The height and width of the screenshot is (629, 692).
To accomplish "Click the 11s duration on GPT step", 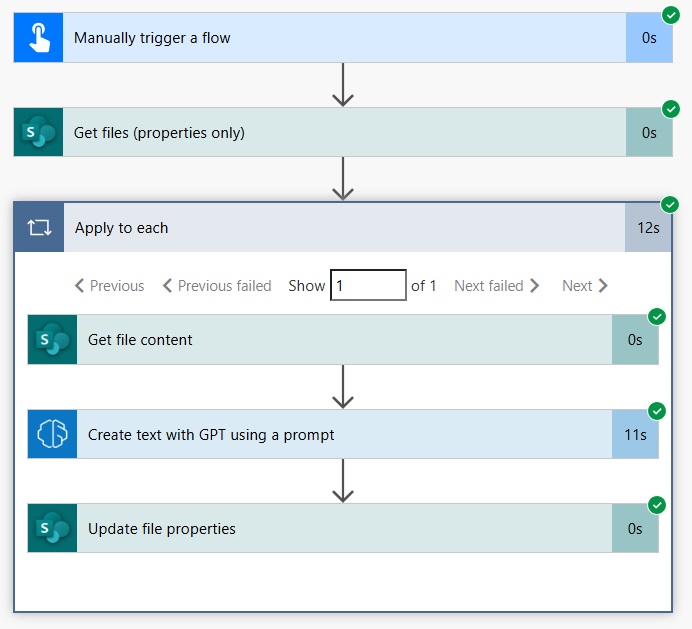I will [x=635, y=434].
